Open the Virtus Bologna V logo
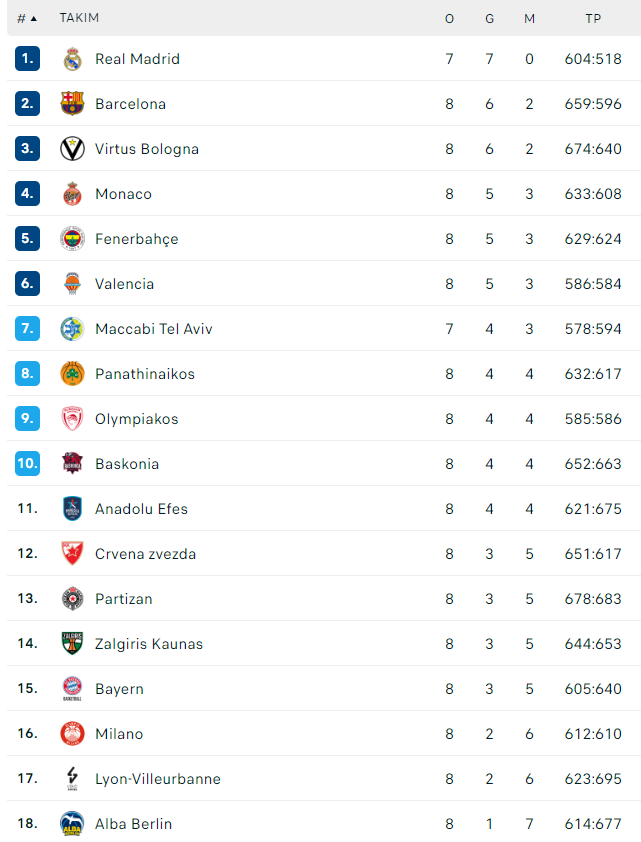 coord(72,149)
